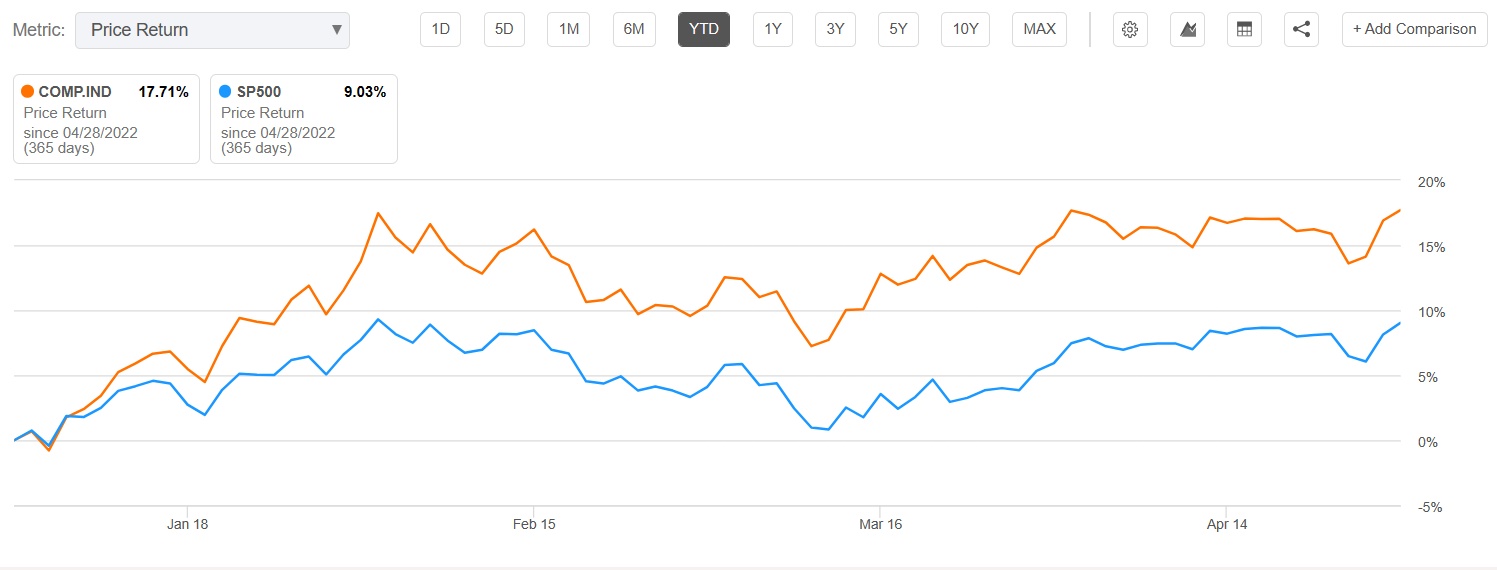Select the 5D time range
1497x570 pixels.
(504, 29)
